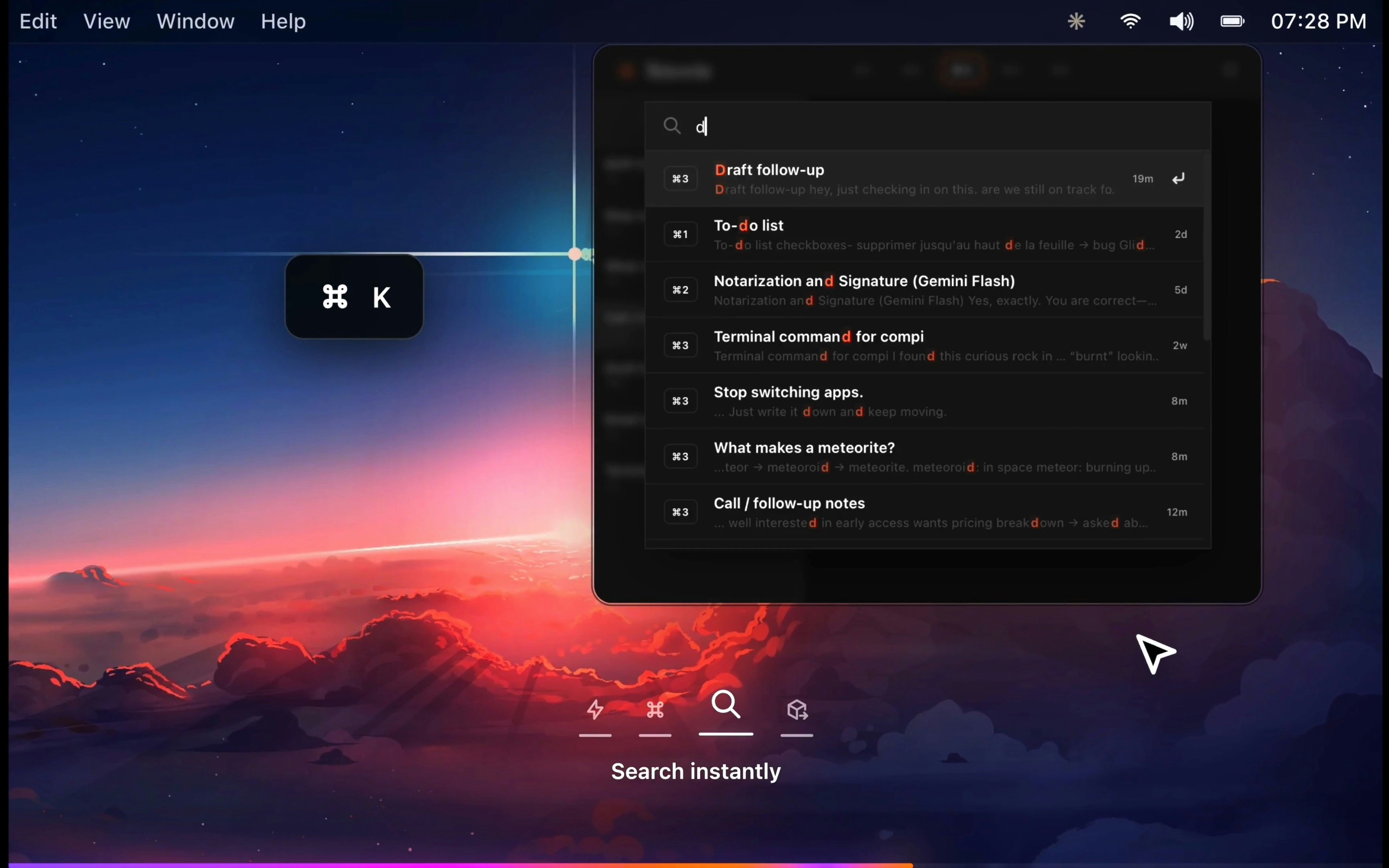Click the command-key shortcuts icon

tap(655, 710)
